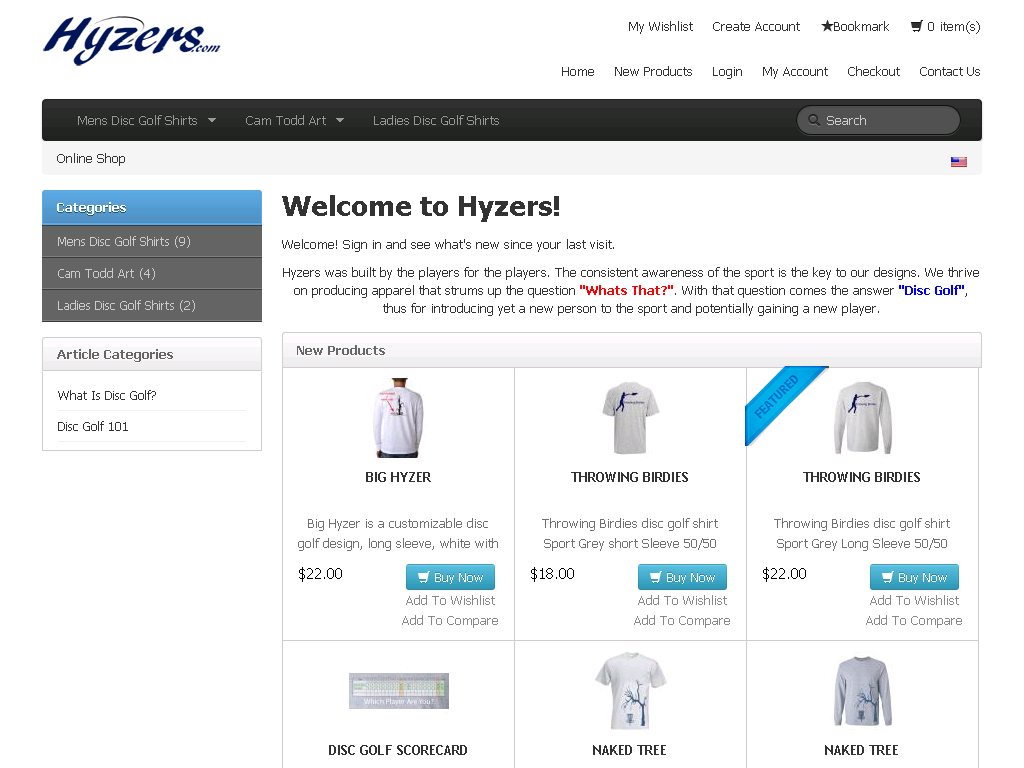1024x768 pixels.
Task: Click the Bookmark link
Action: point(855,26)
